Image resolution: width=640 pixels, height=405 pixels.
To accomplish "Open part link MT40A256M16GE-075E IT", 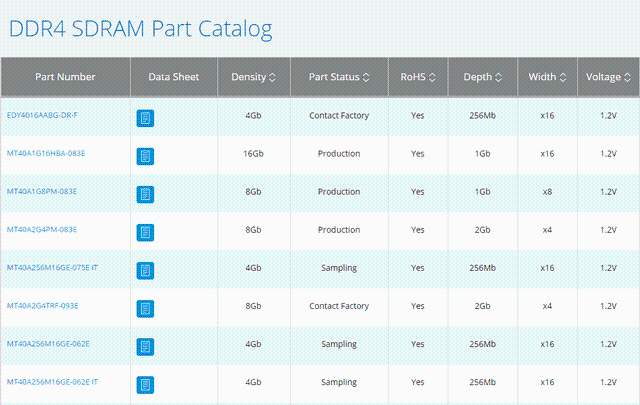I will point(52,268).
